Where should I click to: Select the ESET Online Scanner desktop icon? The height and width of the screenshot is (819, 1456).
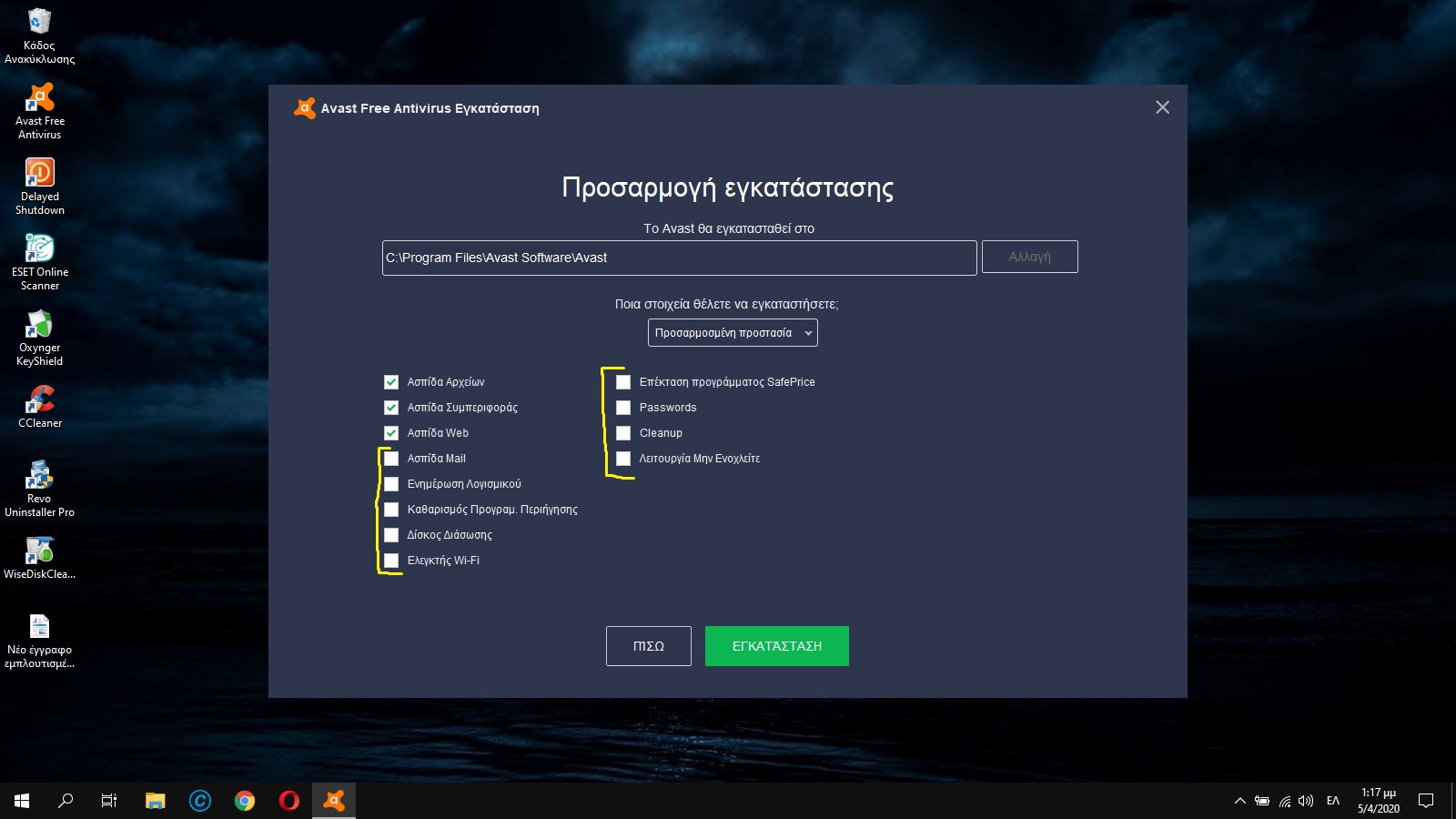click(40, 263)
